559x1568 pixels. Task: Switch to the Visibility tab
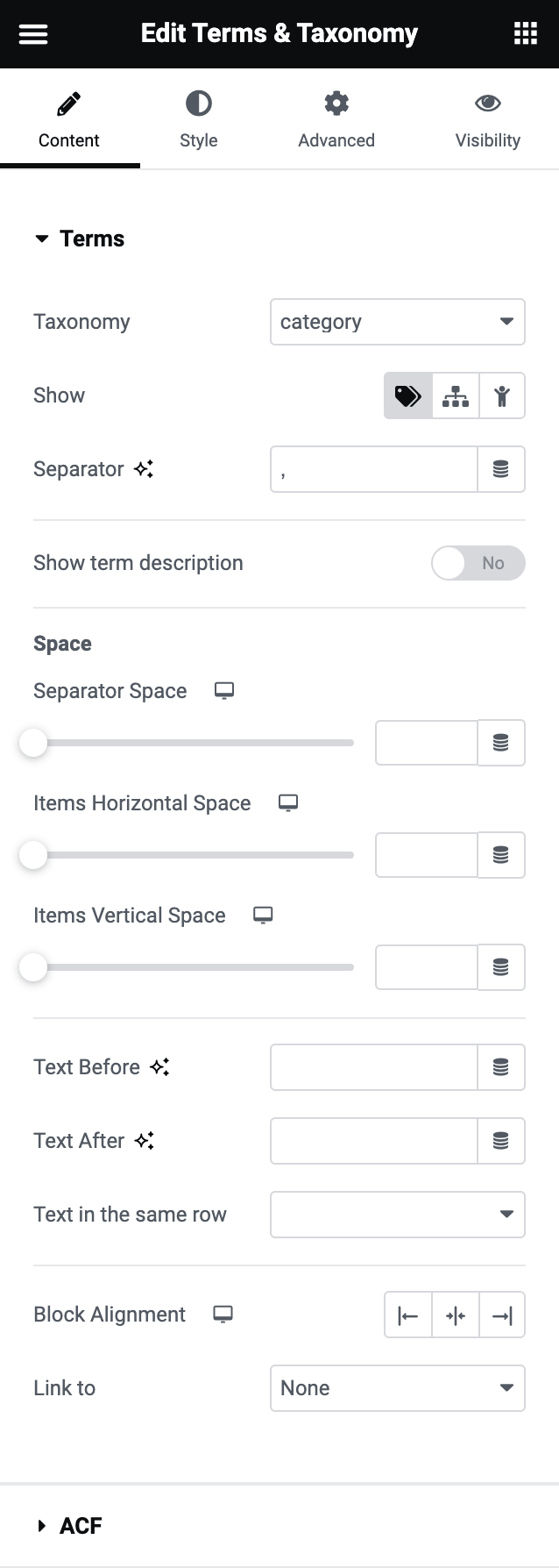point(487,119)
